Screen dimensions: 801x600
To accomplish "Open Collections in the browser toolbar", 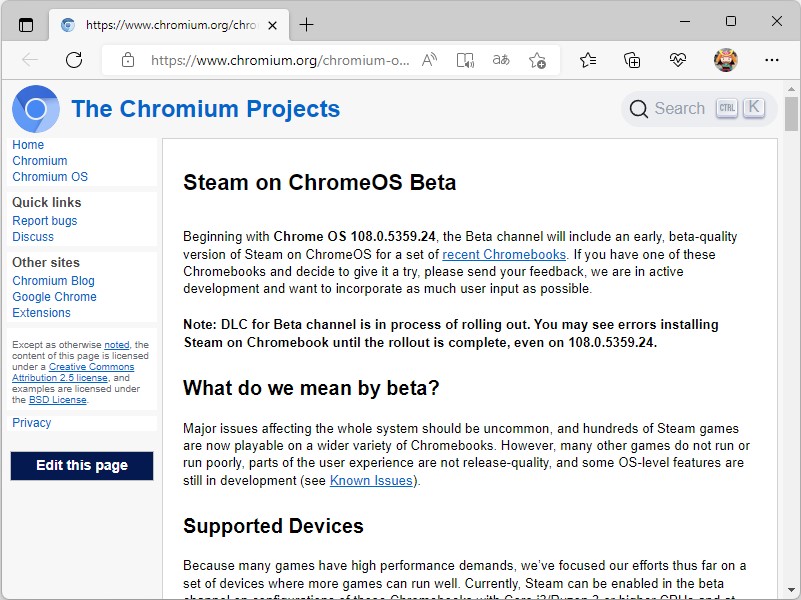I will coord(632,60).
